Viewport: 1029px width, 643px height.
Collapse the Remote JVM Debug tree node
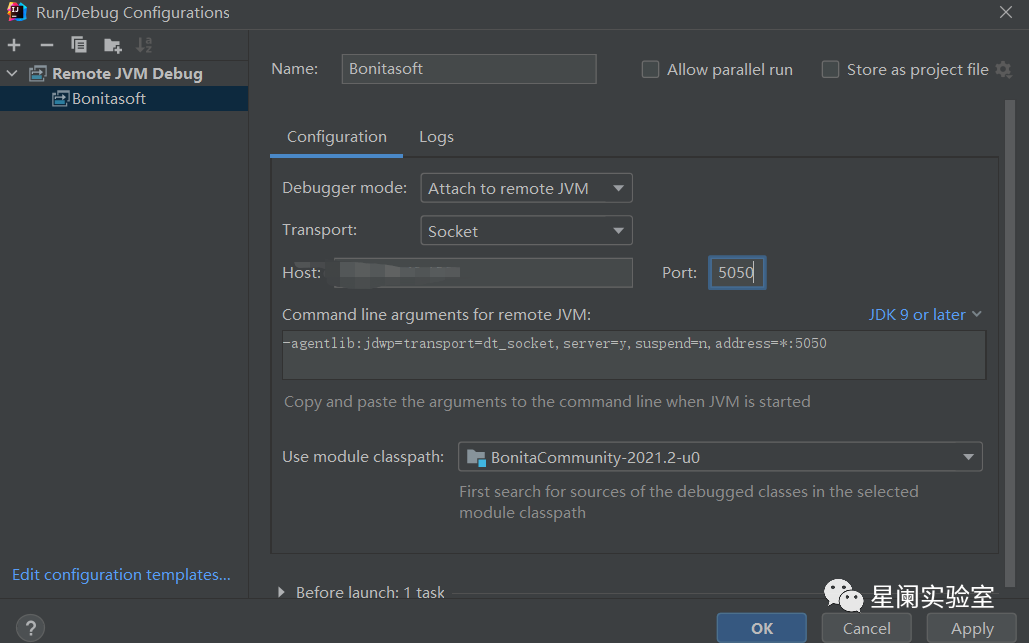point(12,73)
